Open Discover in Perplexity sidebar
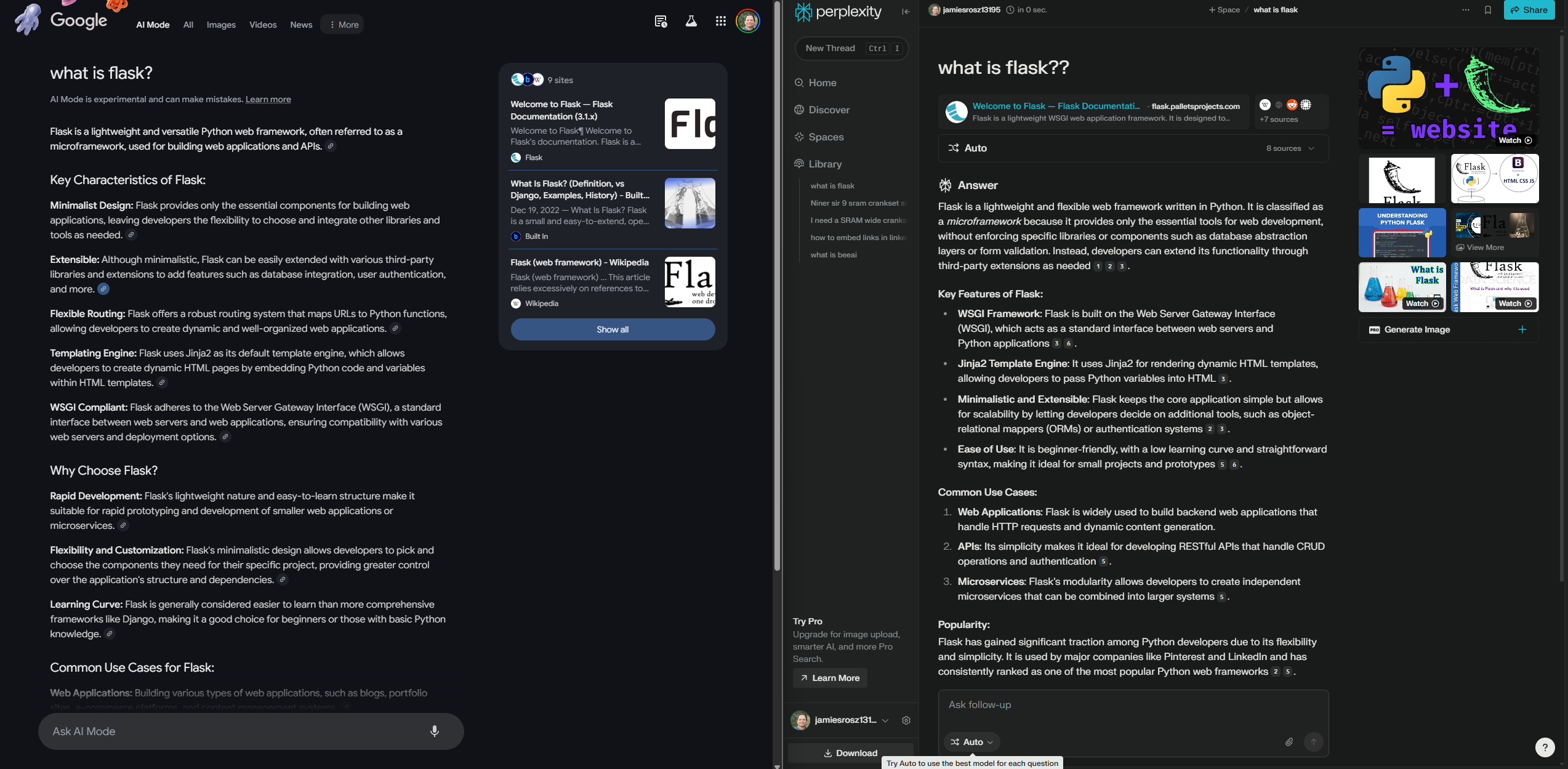The height and width of the screenshot is (769, 1568). pyautogui.click(x=822, y=110)
